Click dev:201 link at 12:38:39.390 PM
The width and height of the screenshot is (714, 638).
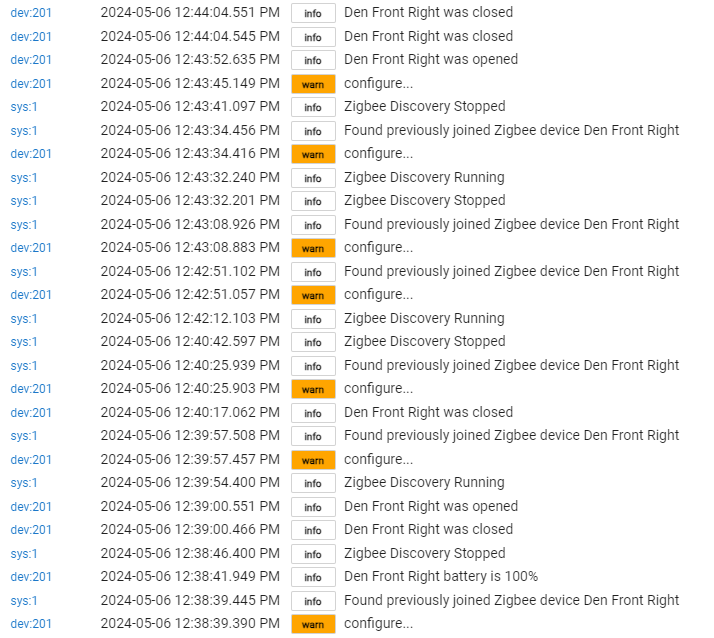31,624
